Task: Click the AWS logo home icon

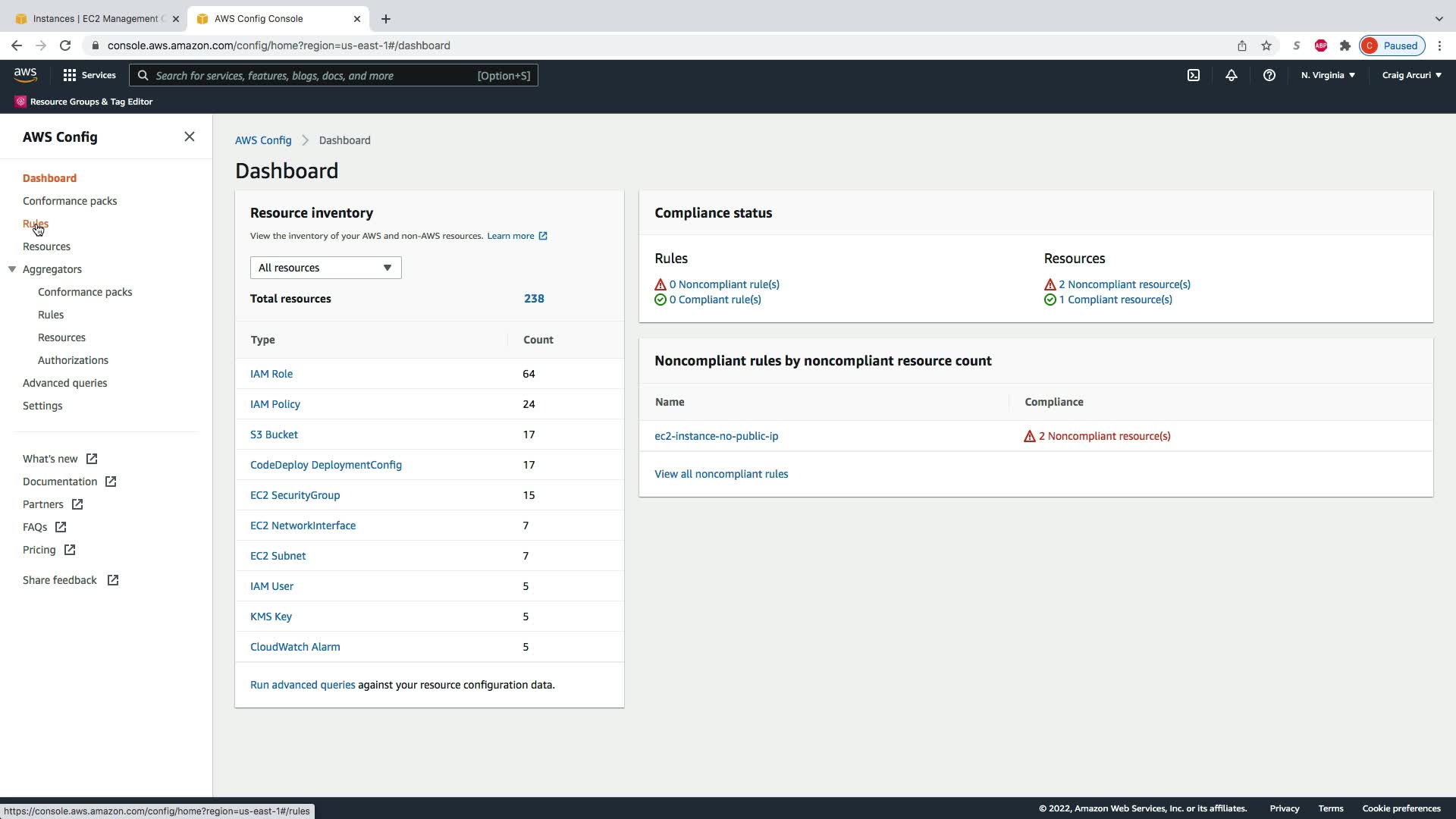Action: point(25,74)
